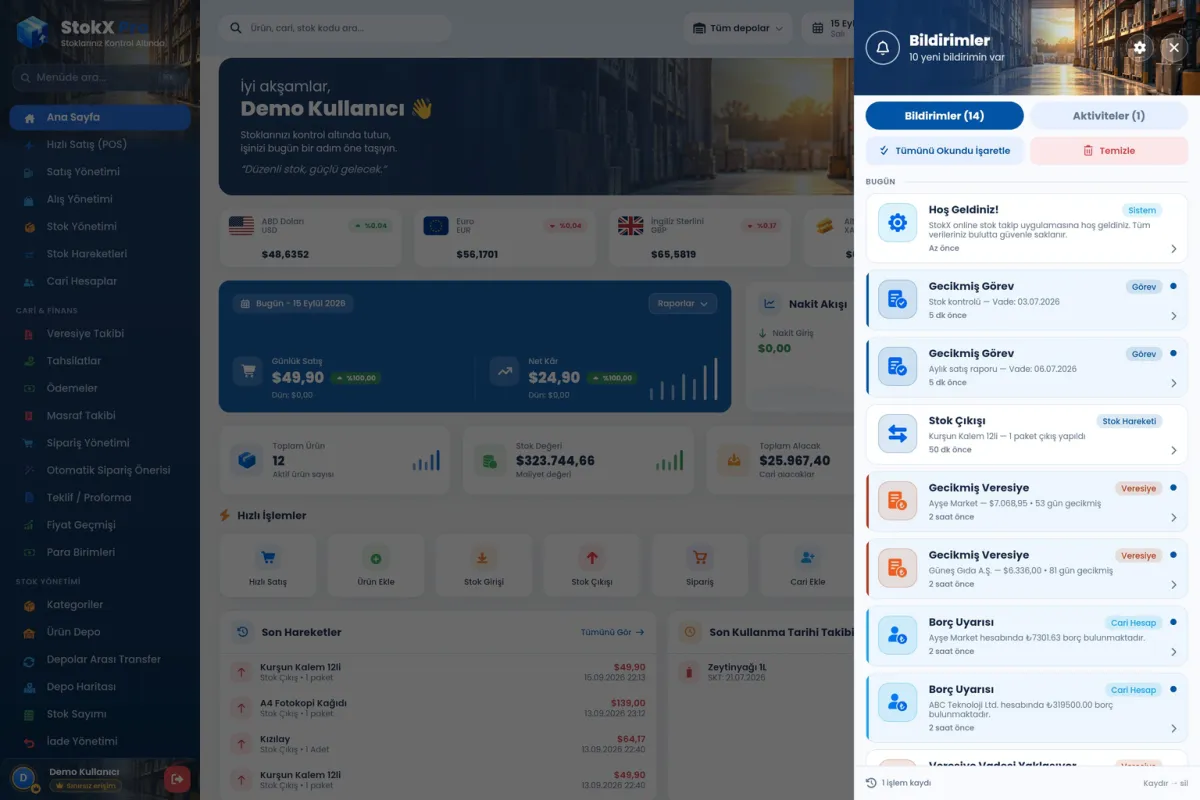Click A4 Fotokopi Kağıdı movement row
The image size is (1200, 800).
(438, 708)
